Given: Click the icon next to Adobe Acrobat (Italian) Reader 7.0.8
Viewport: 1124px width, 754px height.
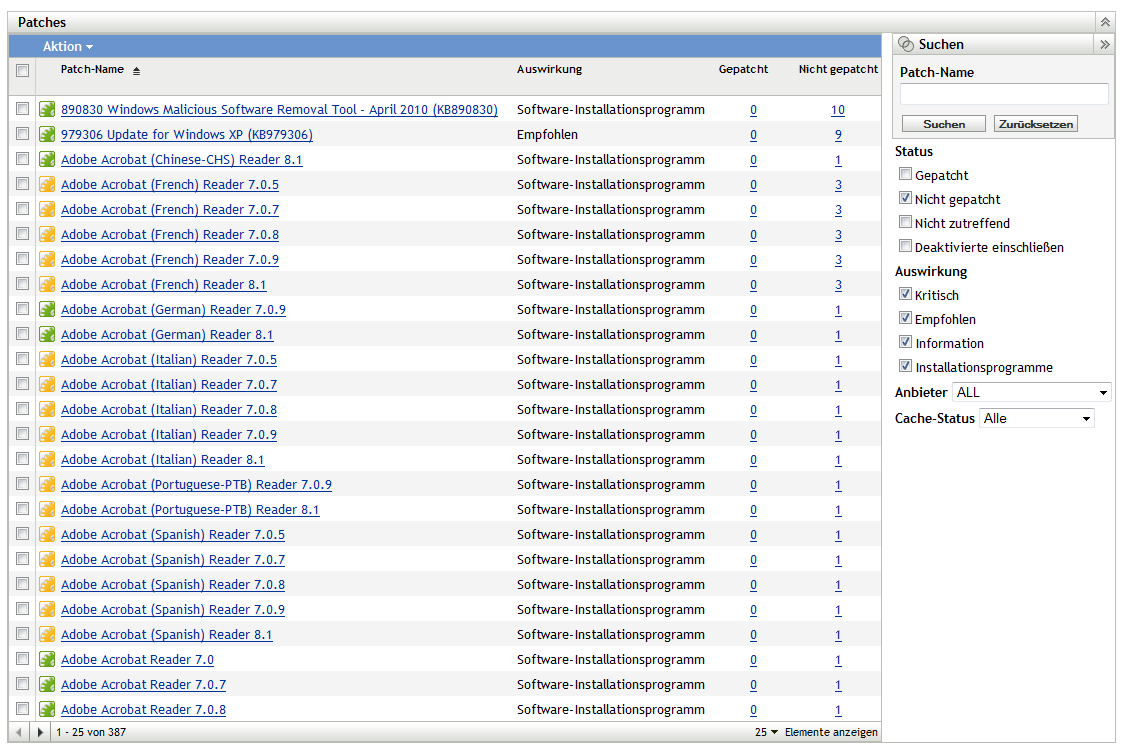Looking at the screenshot, I should 47,409.
